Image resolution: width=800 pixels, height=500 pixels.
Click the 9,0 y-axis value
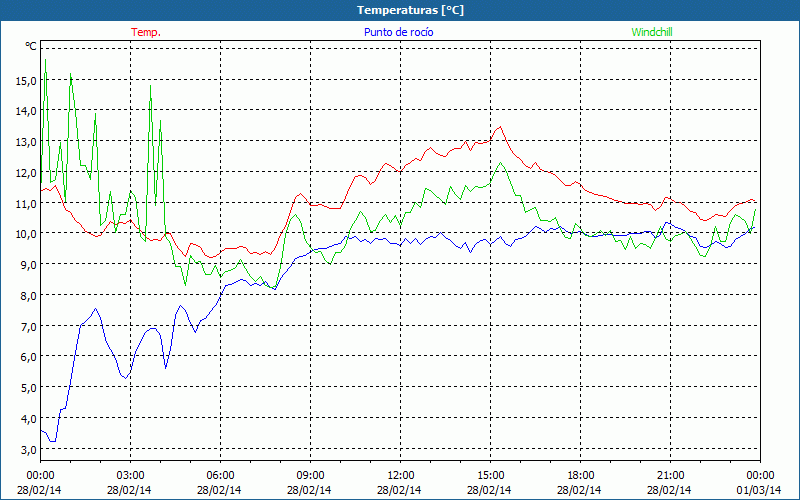point(29,265)
